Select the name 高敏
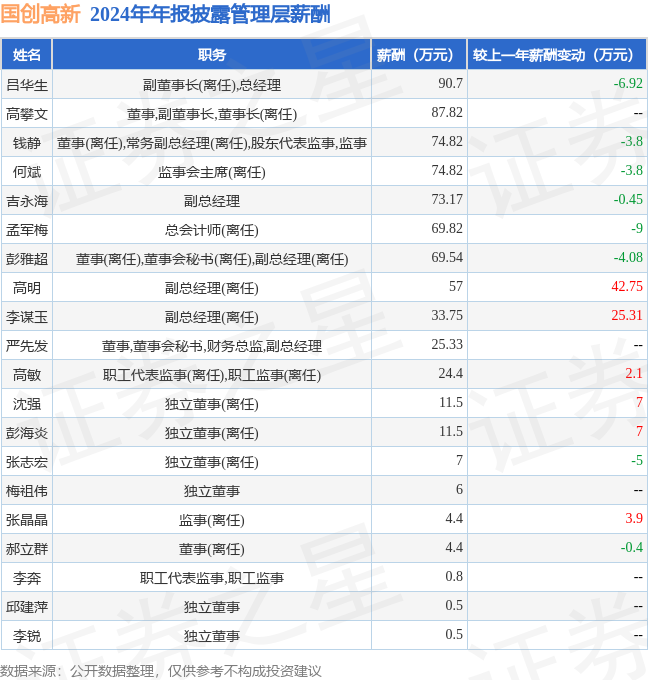This screenshot has height=680, width=648. tap(26, 375)
